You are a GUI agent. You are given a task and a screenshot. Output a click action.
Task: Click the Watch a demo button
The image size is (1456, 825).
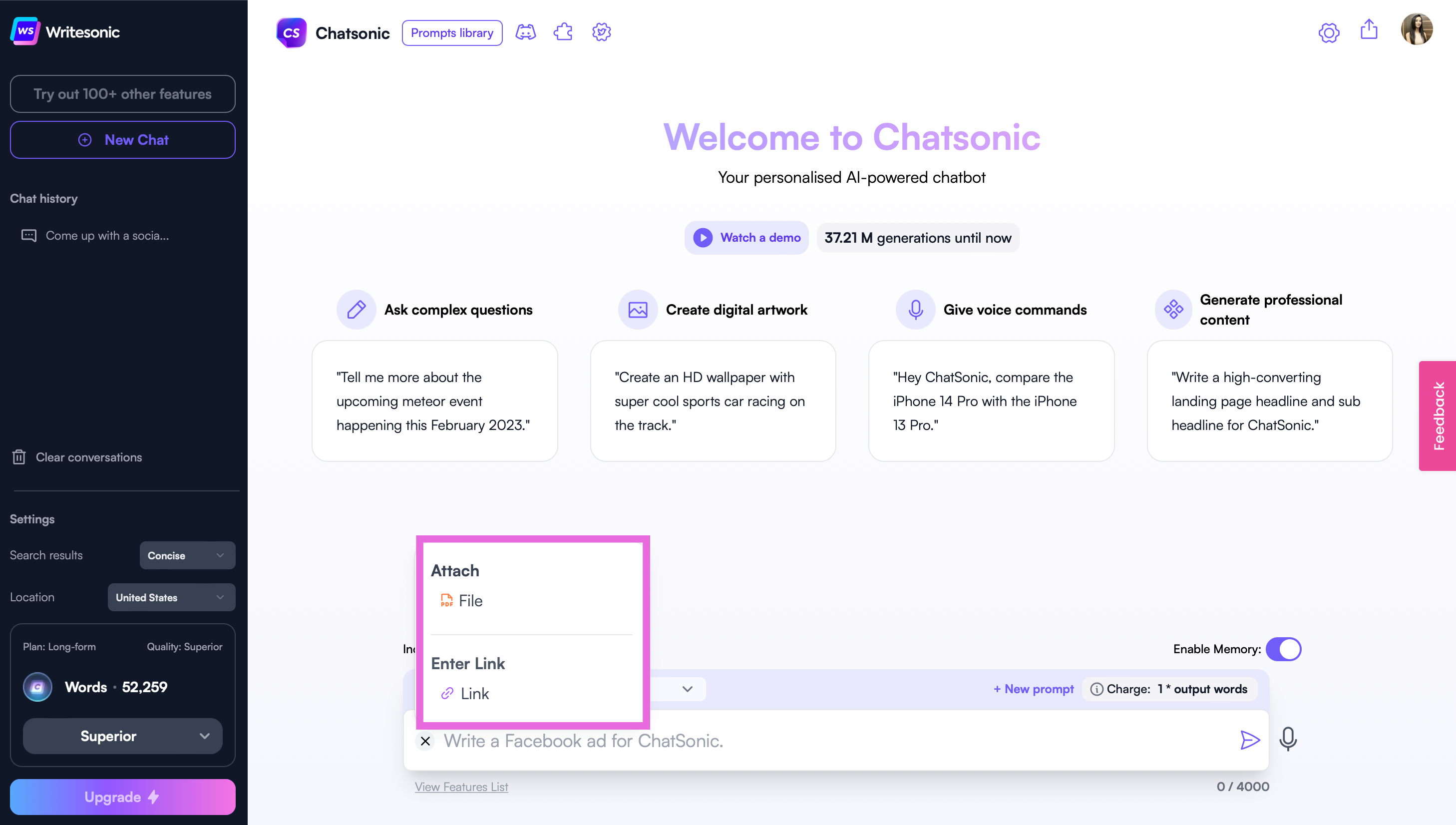coord(746,237)
